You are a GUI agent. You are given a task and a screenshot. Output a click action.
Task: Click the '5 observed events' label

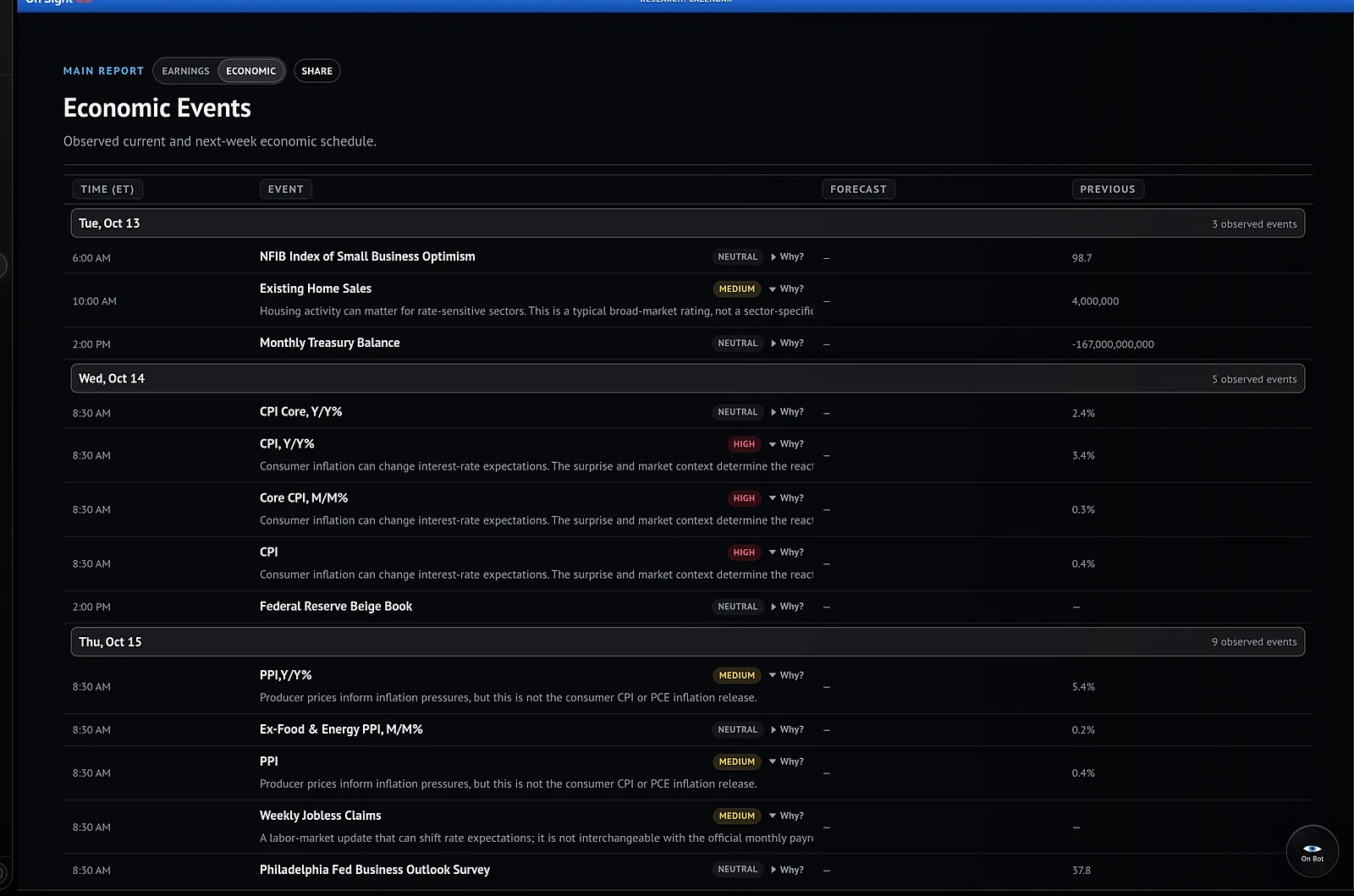coord(1254,379)
